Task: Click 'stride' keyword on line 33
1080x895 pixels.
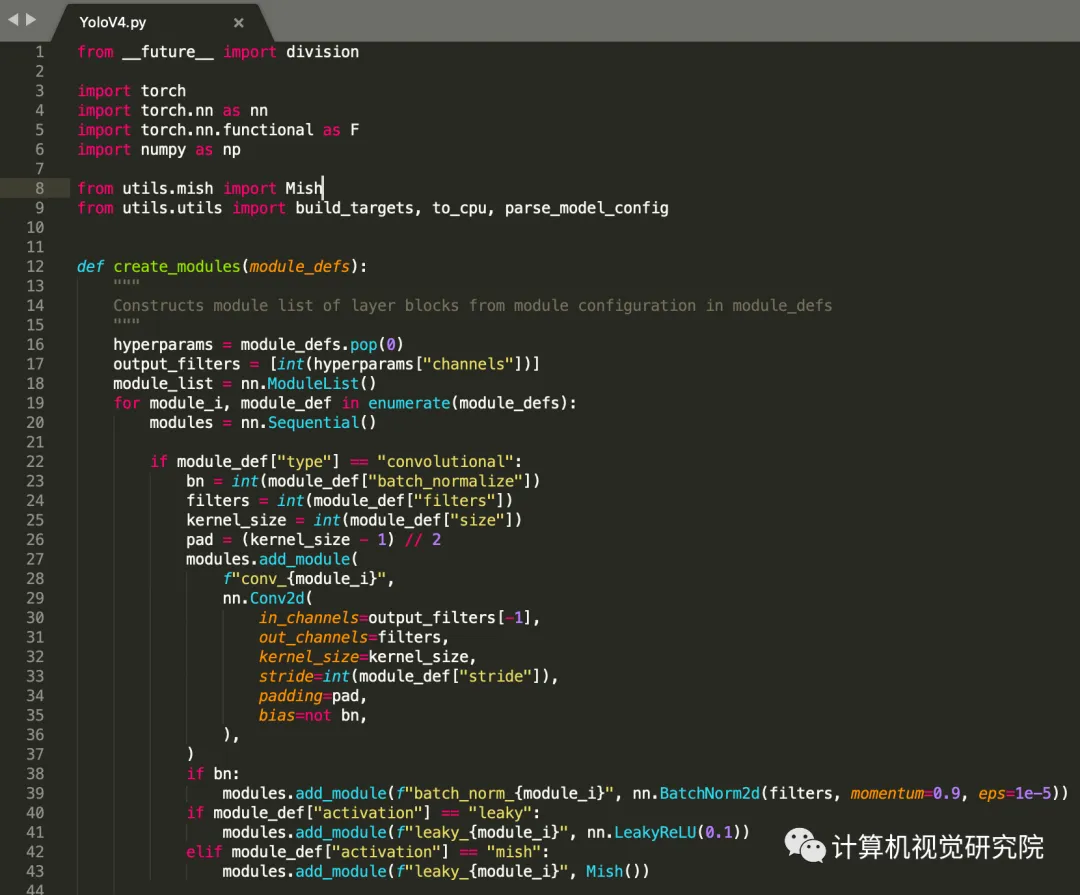Action: pos(286,676)
